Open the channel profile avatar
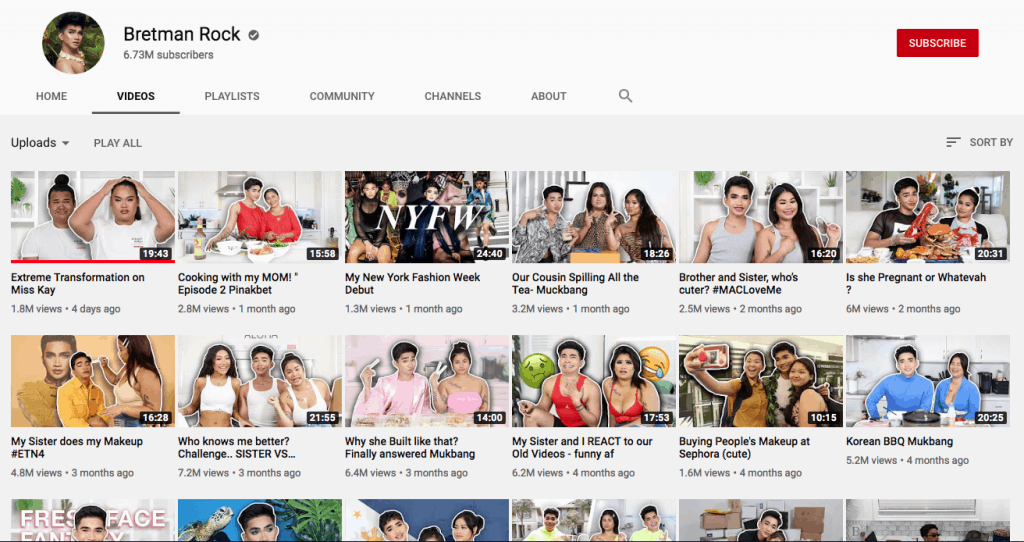The width and height of the screenshot is (1024, 542). (x=73, y=44)
